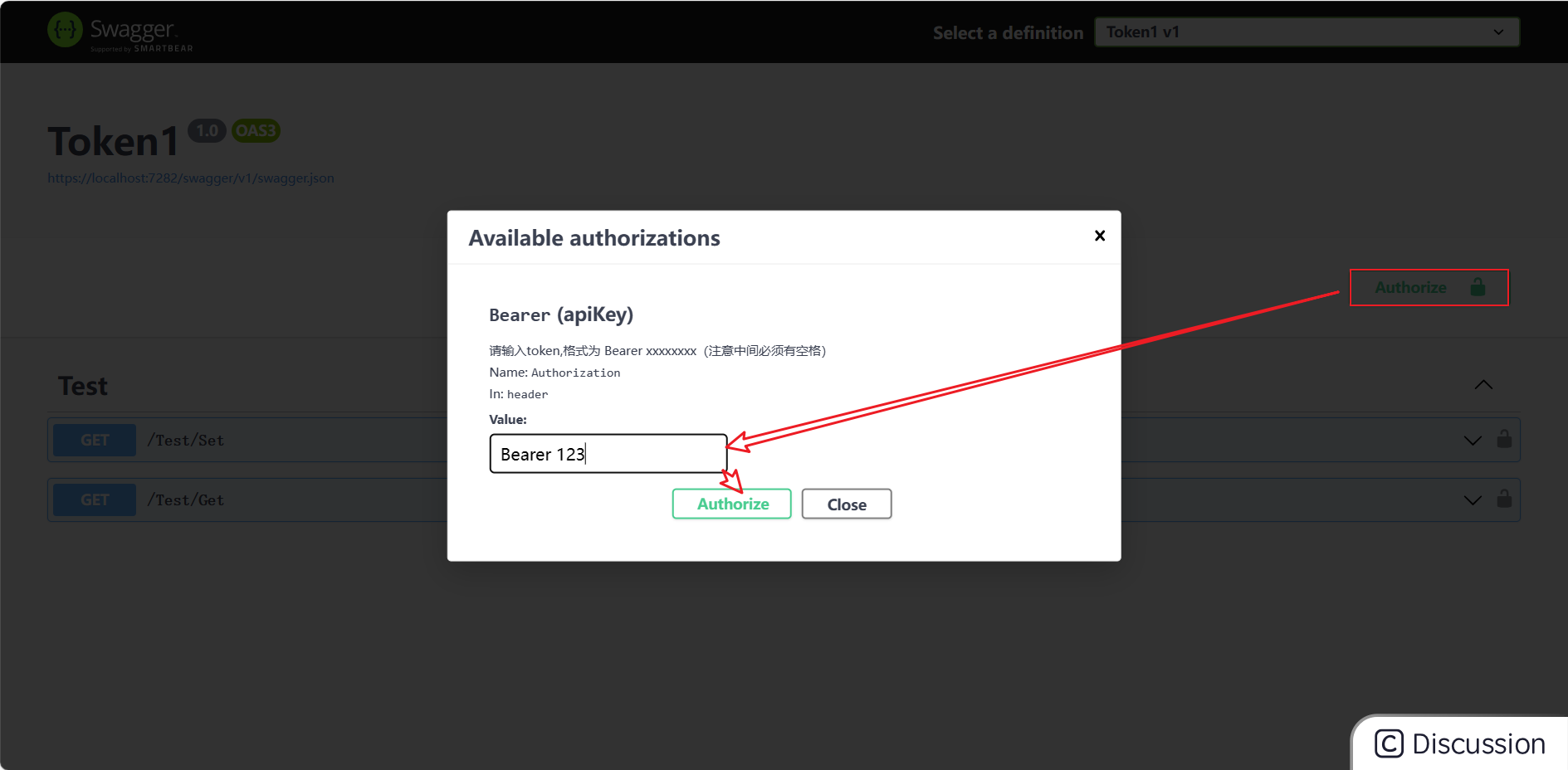
Task: Click the 1.0 version badge
Action: click(208, 130)
